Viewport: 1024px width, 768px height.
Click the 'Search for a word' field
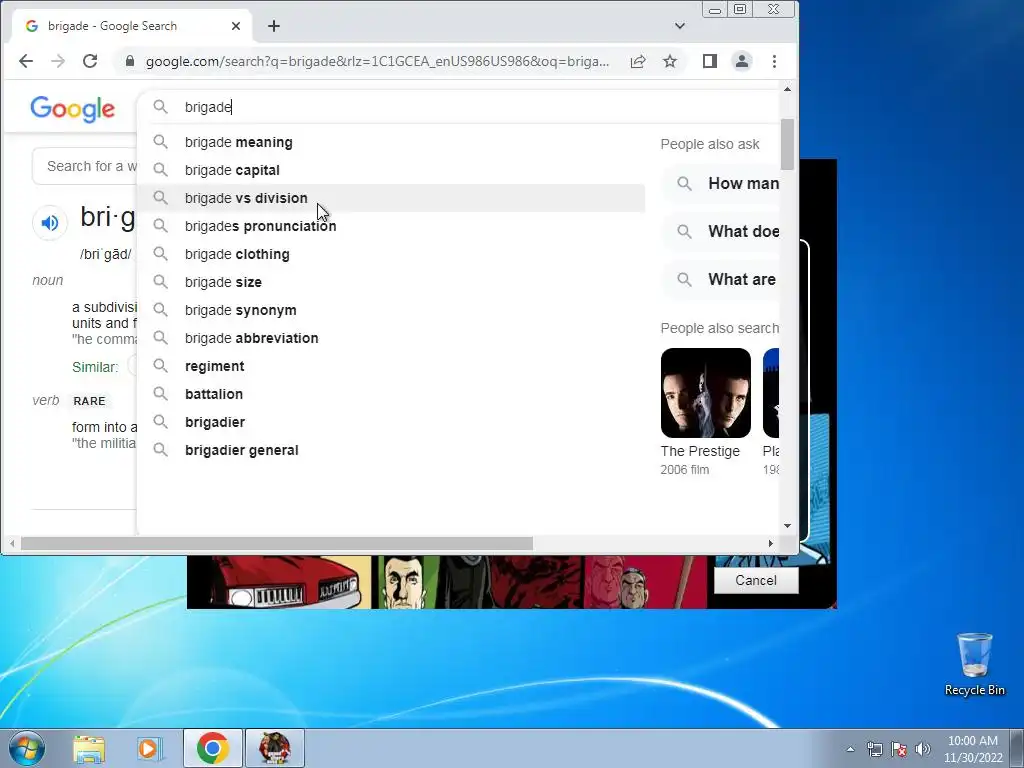(85, 166)
